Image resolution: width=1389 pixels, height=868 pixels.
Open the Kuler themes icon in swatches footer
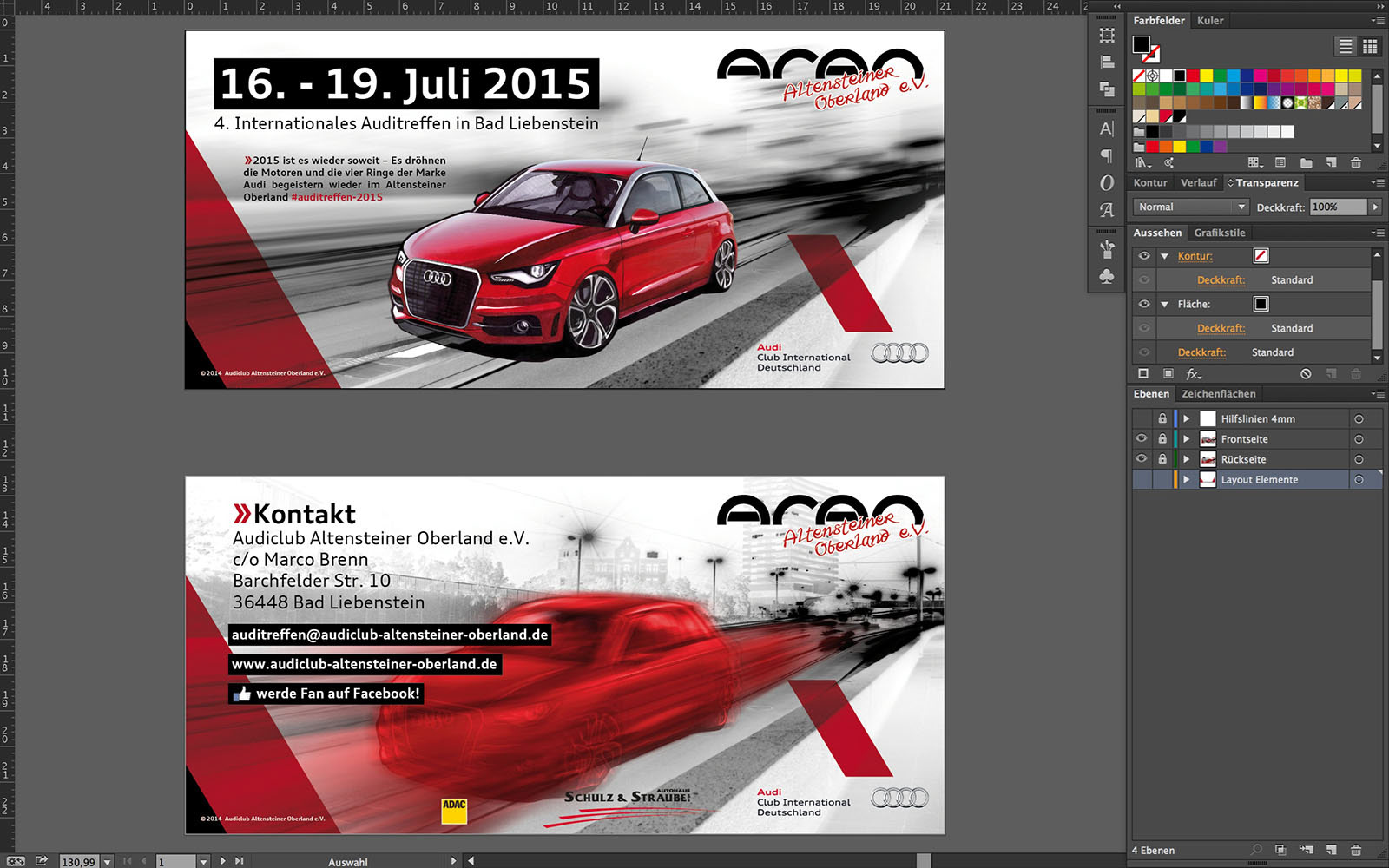tap(1168, 162)
